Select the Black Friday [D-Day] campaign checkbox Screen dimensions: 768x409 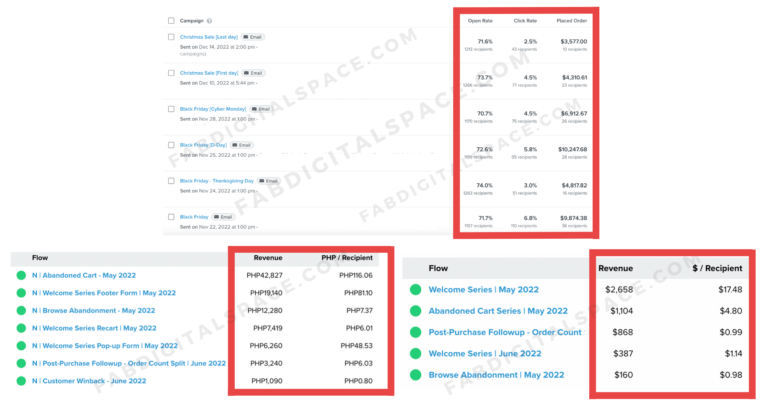coord(171,145)
